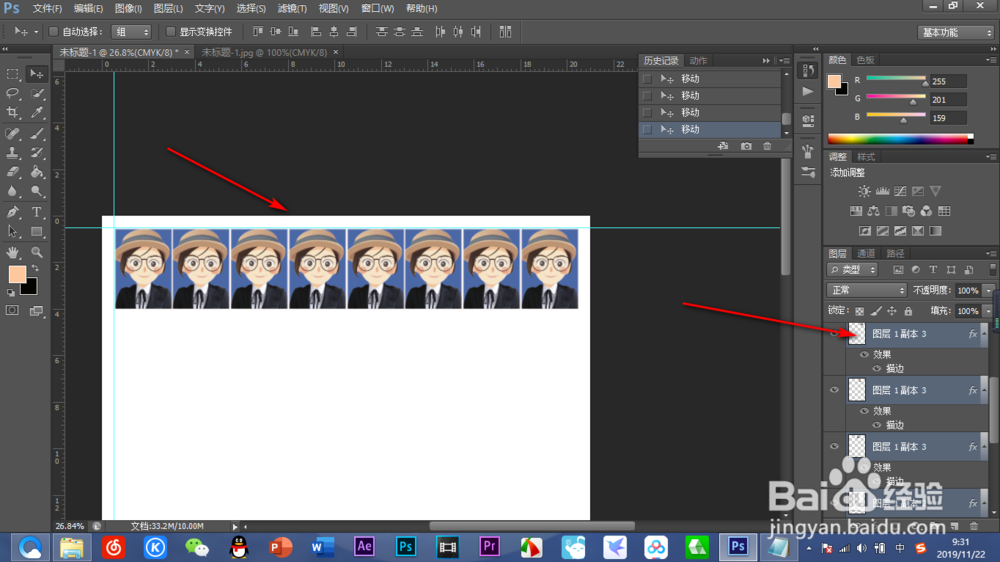
Task: Switch to the 色板 tab
Action: pyautogui.click(x=865, y=60)
